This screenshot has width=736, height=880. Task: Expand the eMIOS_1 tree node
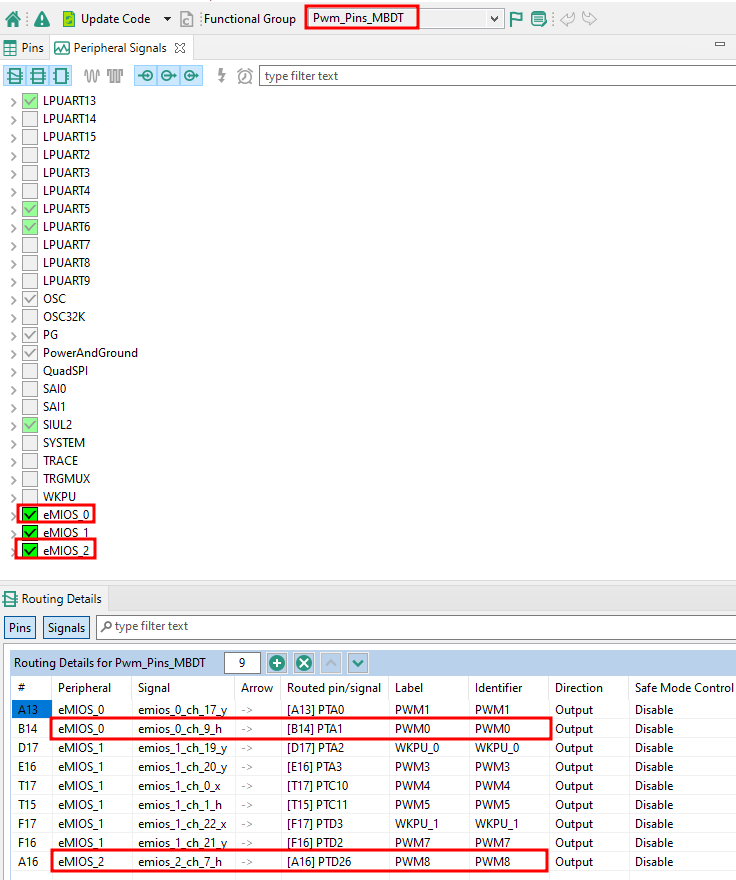pyautogui.click(x=13, y=533)
